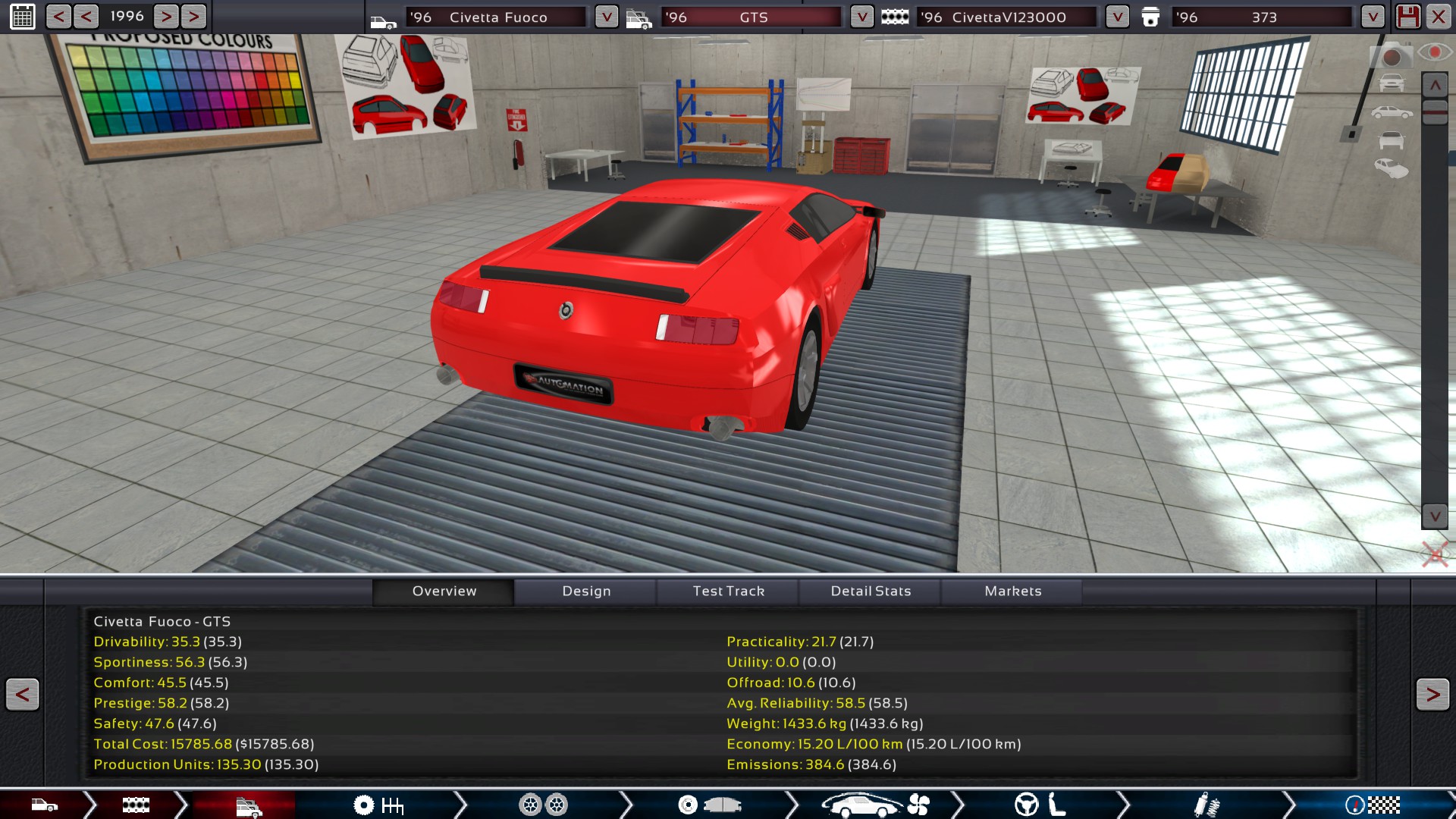Click the engine family icon beside CivettaV123000
This screenshot has width=1456, height=819.
click(x=895, y=17)
